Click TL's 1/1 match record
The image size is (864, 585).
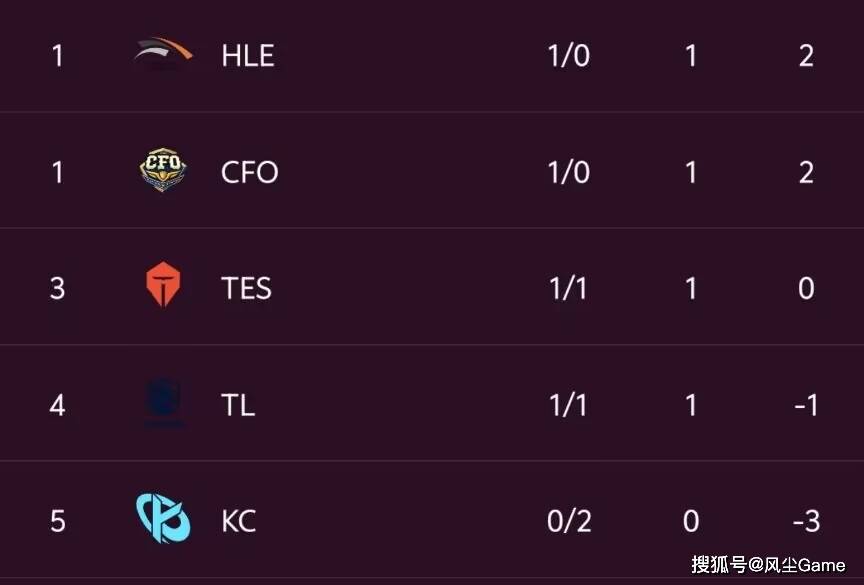[569, 405]
